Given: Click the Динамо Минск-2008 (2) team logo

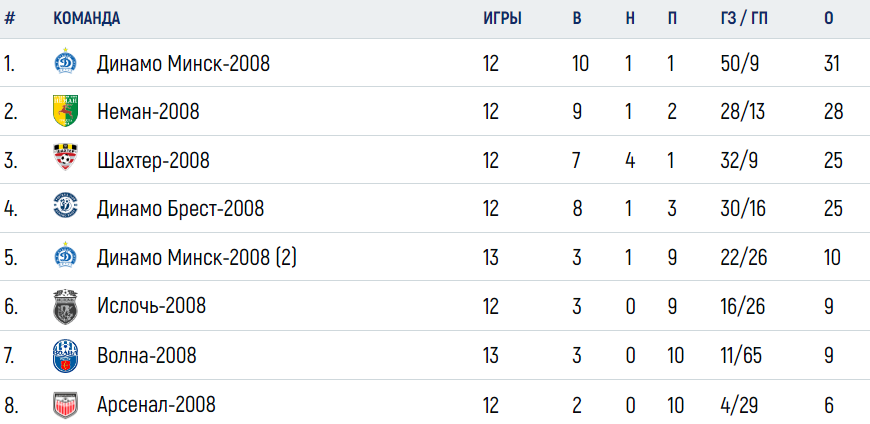Looking at the screenshot, I should point(65,255).
